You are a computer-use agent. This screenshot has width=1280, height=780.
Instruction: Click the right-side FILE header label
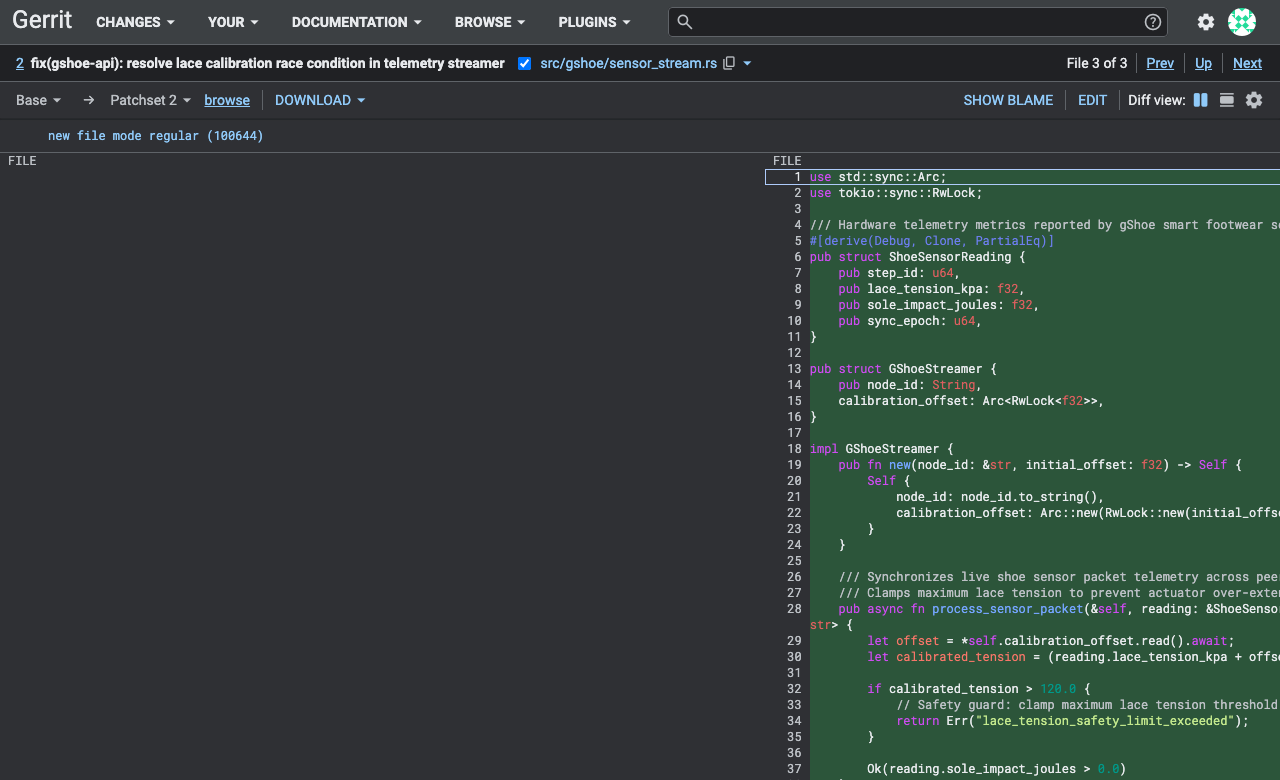(x=787, y=161)
